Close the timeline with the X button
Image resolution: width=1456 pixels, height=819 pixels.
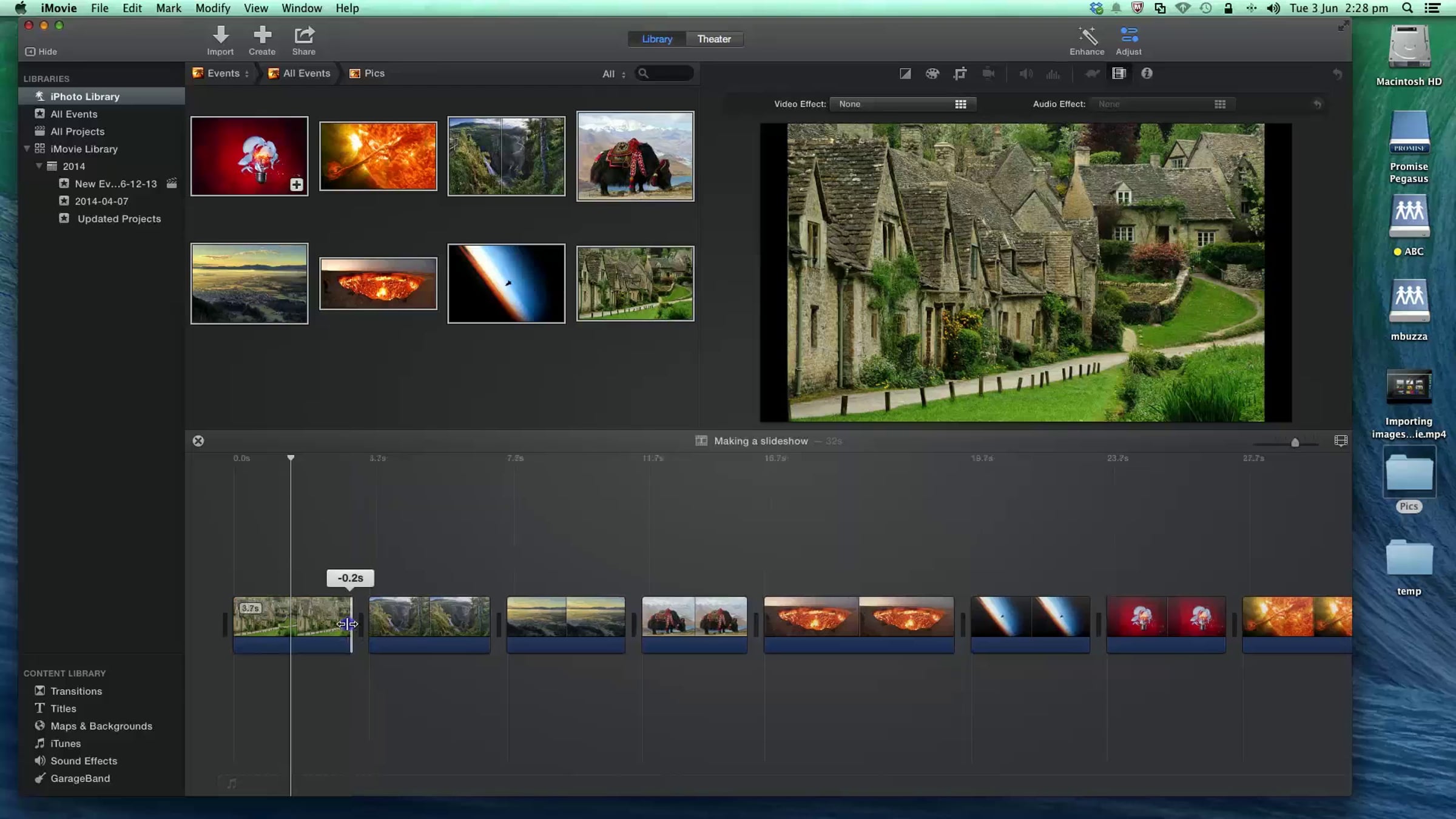[198, 441]
